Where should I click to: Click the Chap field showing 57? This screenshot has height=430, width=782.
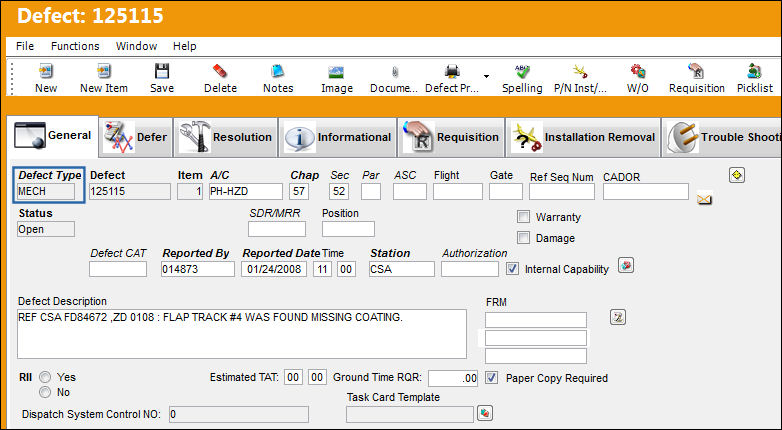[299, 192]
